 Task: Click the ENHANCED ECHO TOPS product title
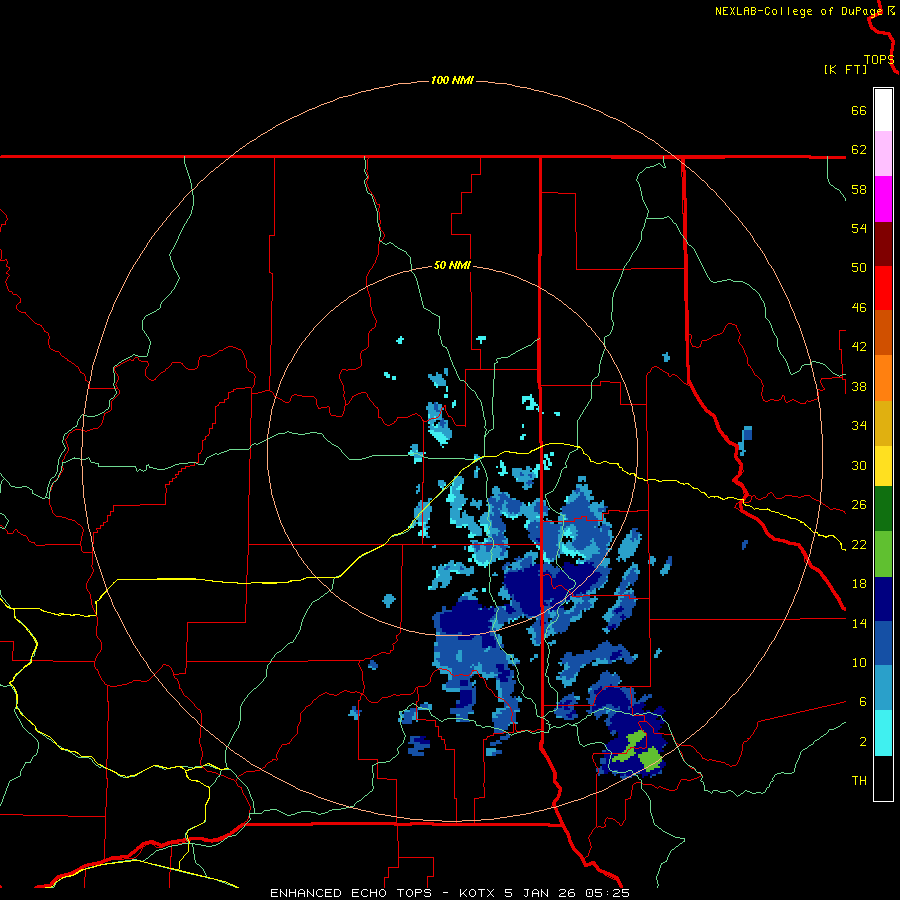pyautogui.click(x=351, y=893)
